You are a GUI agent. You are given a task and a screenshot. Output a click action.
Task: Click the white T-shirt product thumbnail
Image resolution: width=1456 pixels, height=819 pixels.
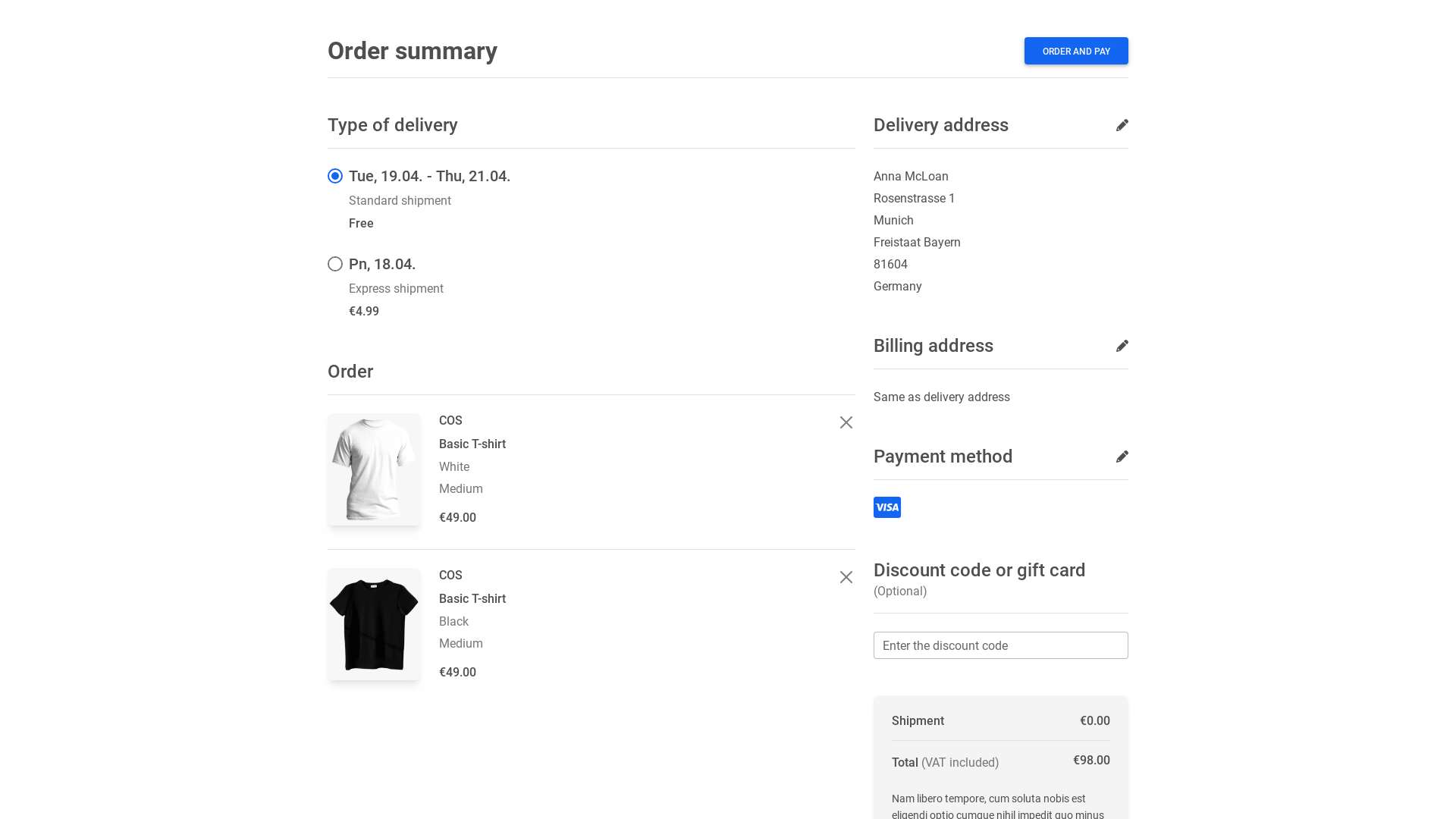(x=374, y=469)
